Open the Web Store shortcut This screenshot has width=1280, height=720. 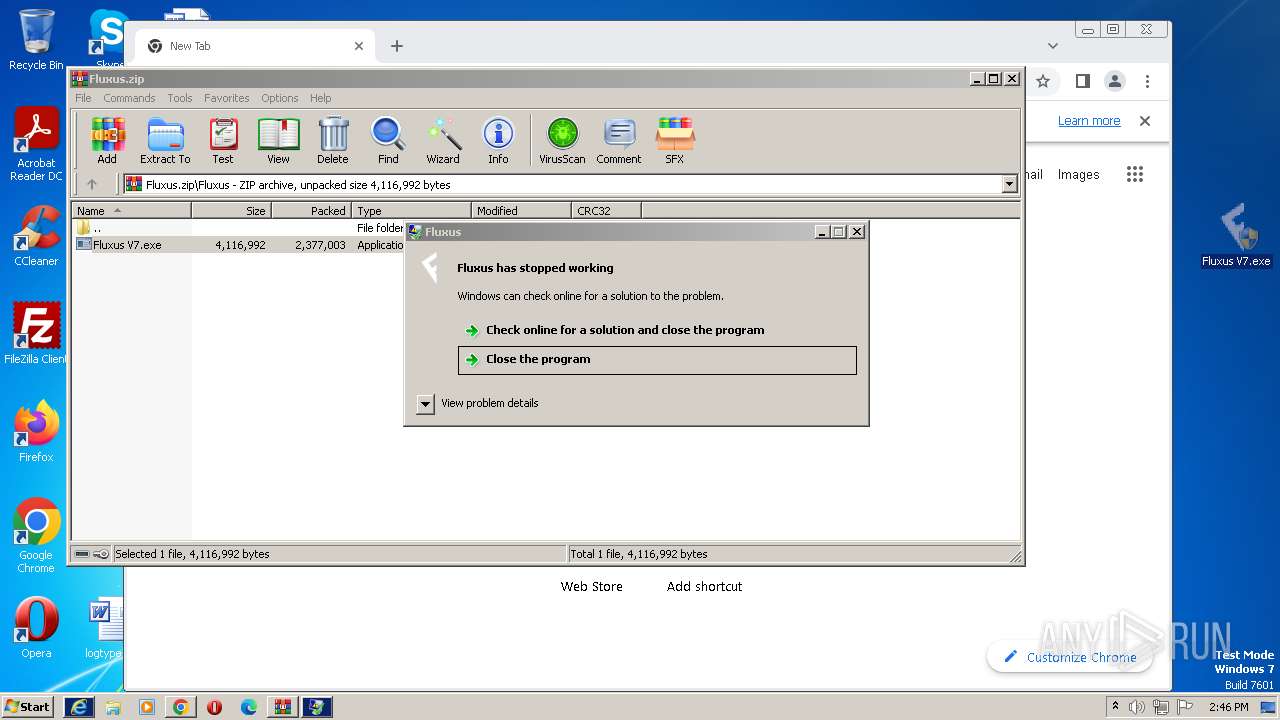click(591, 586)
